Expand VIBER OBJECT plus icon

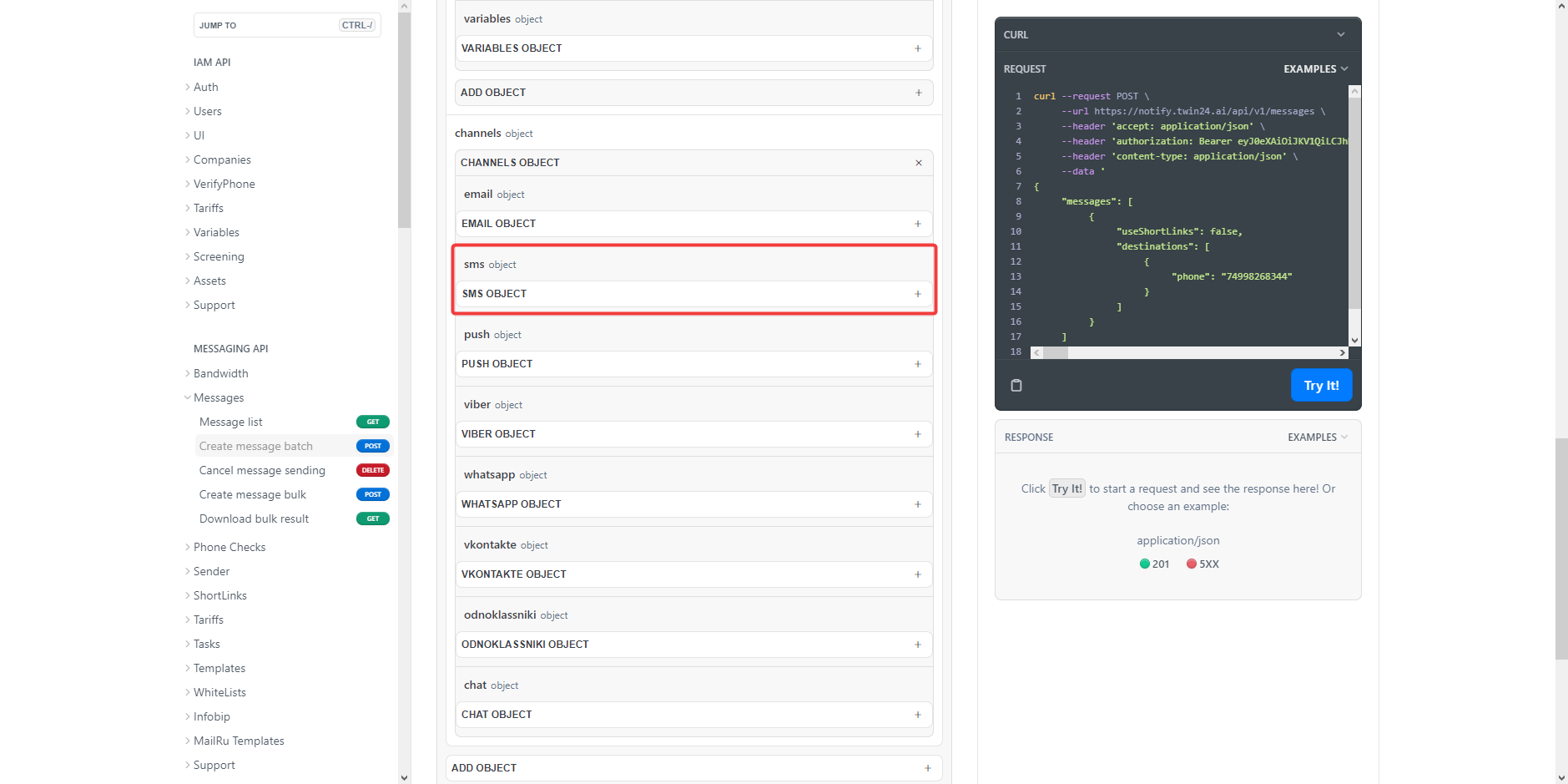[x=917, y=434]
